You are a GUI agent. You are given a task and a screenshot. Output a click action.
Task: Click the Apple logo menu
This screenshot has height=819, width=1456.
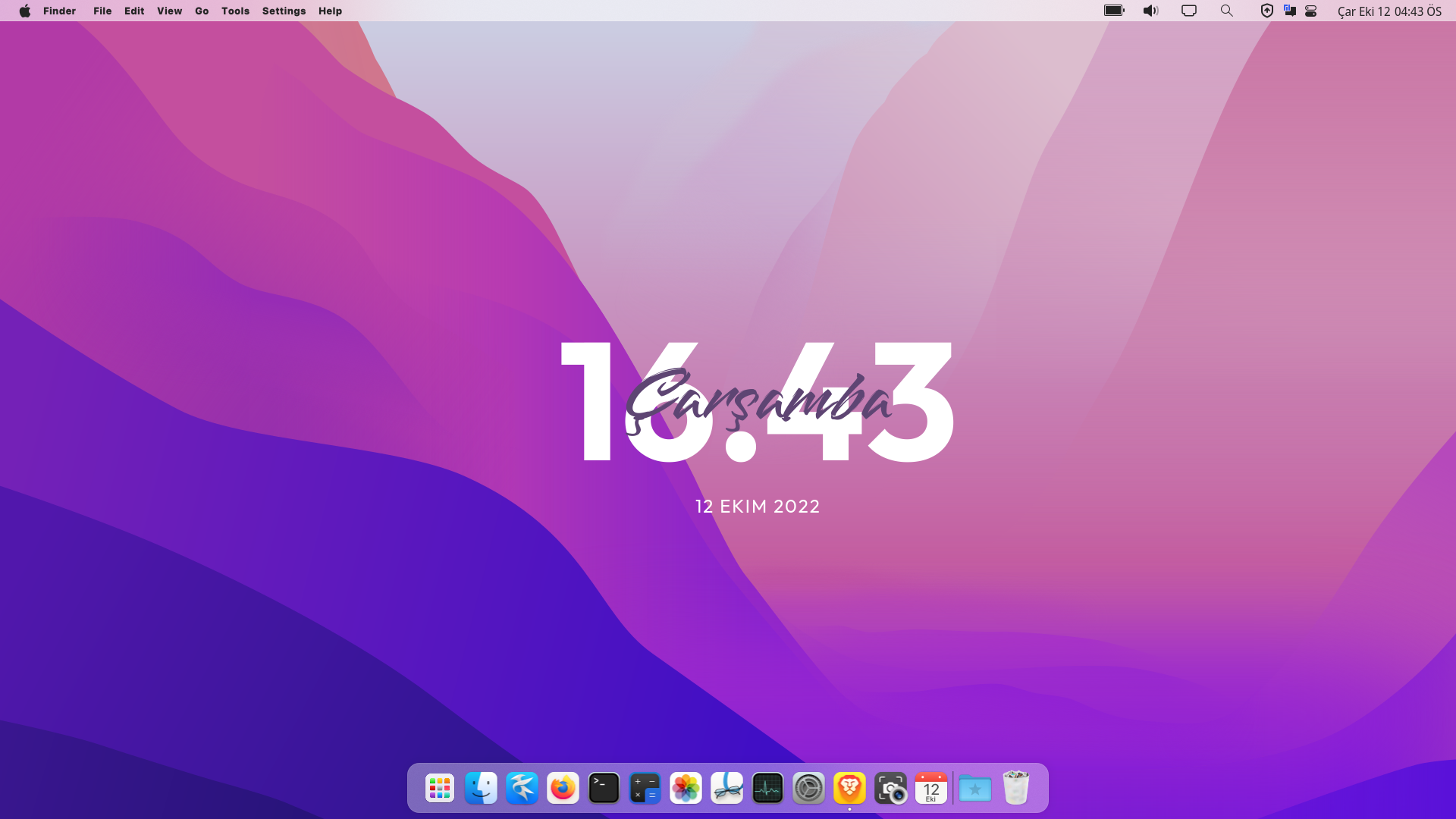[25, 11]
